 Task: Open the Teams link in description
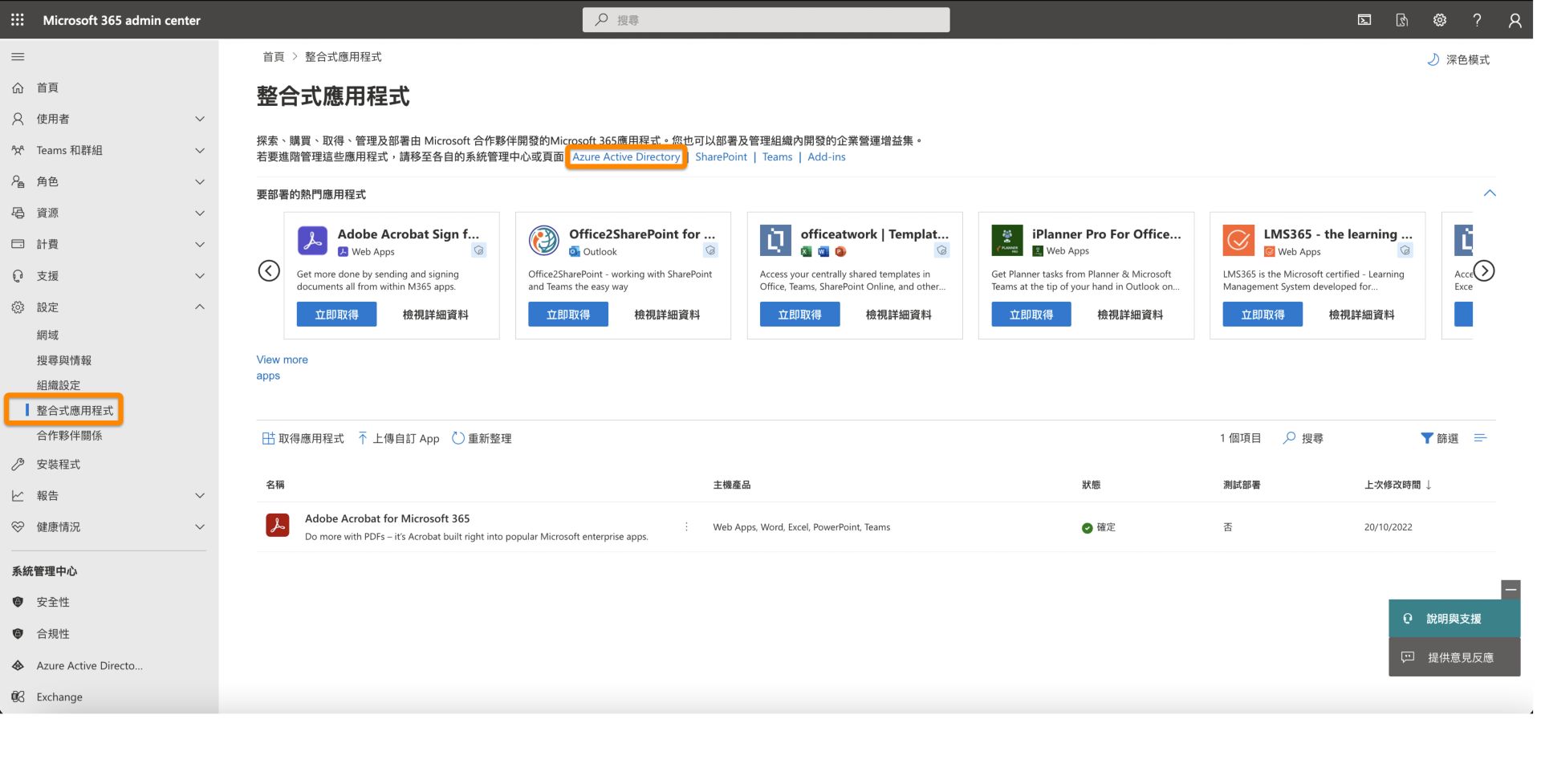pos(777,156)
